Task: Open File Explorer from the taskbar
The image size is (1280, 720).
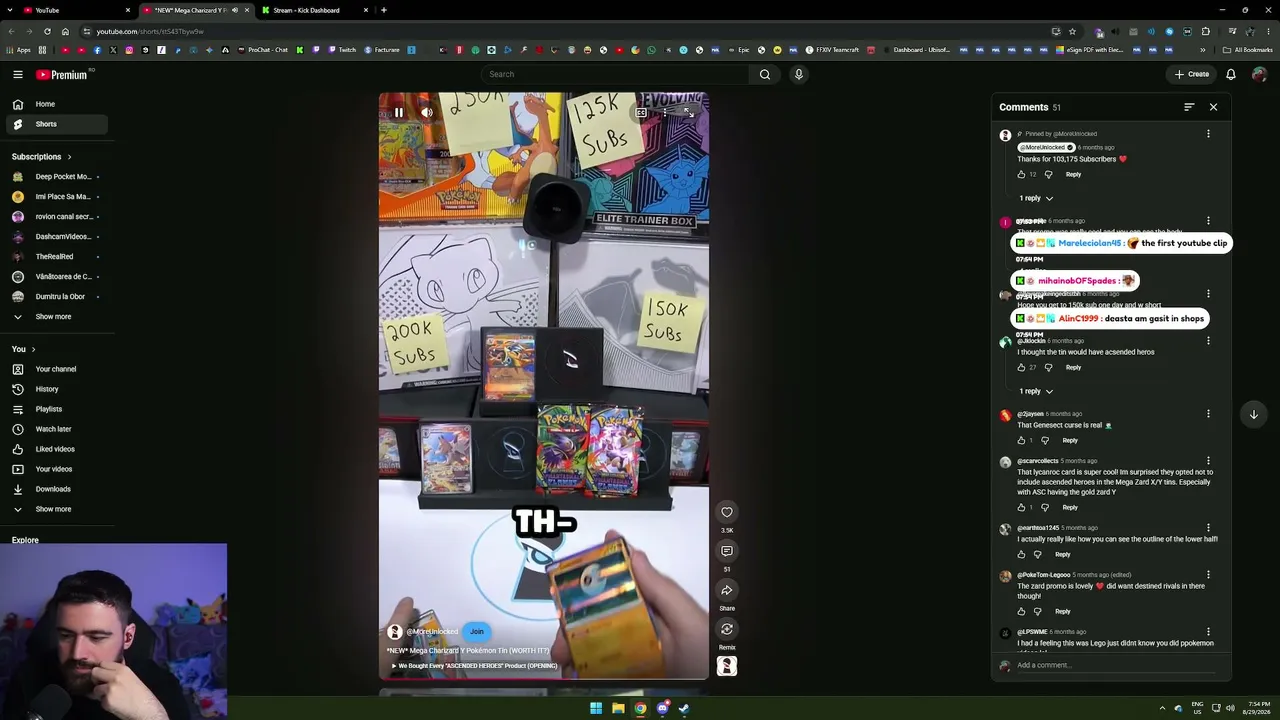Action: 618,709
